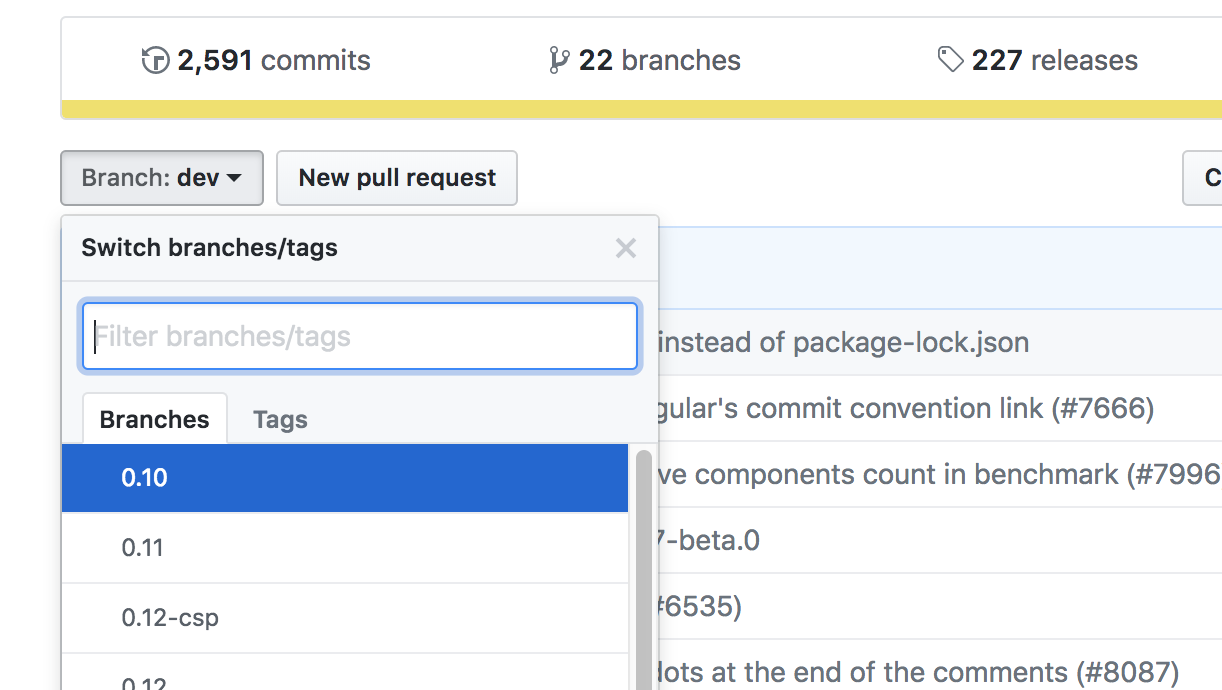Screen dimensions: 1222x690
Task: Focus the Filter branches/tags text field
Action: tap(360, 336)
